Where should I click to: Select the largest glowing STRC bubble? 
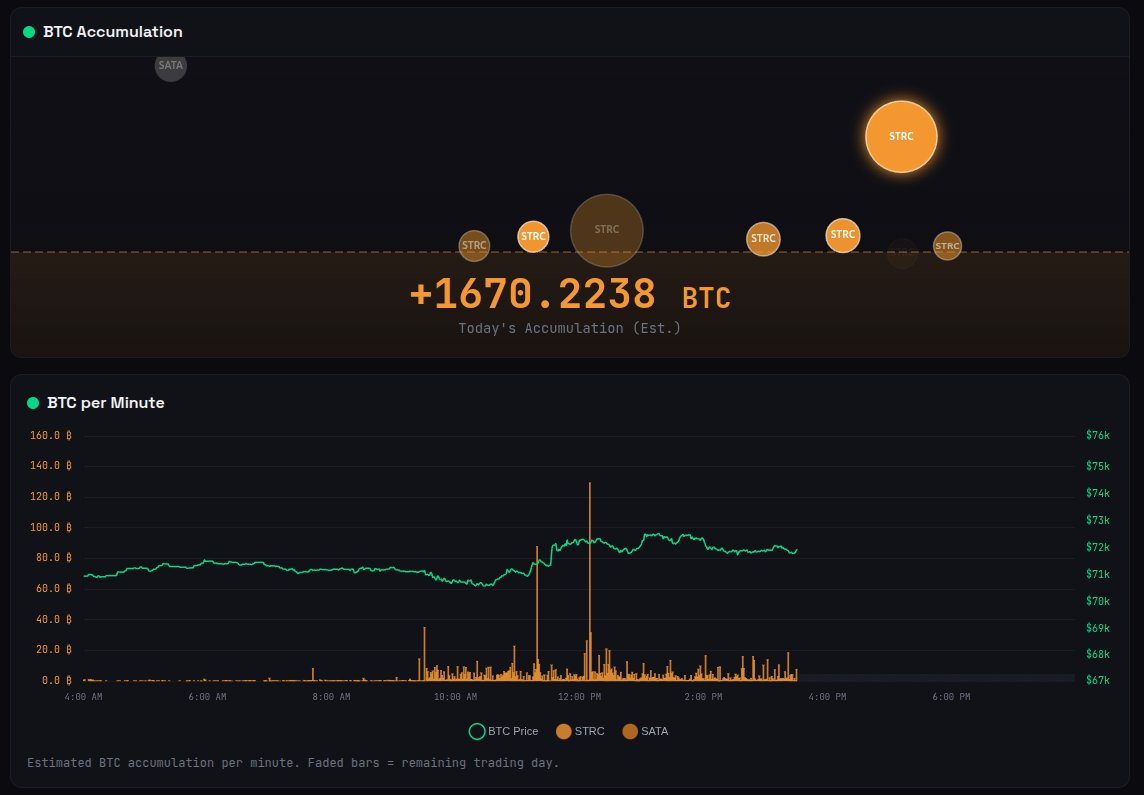point(901,136)
